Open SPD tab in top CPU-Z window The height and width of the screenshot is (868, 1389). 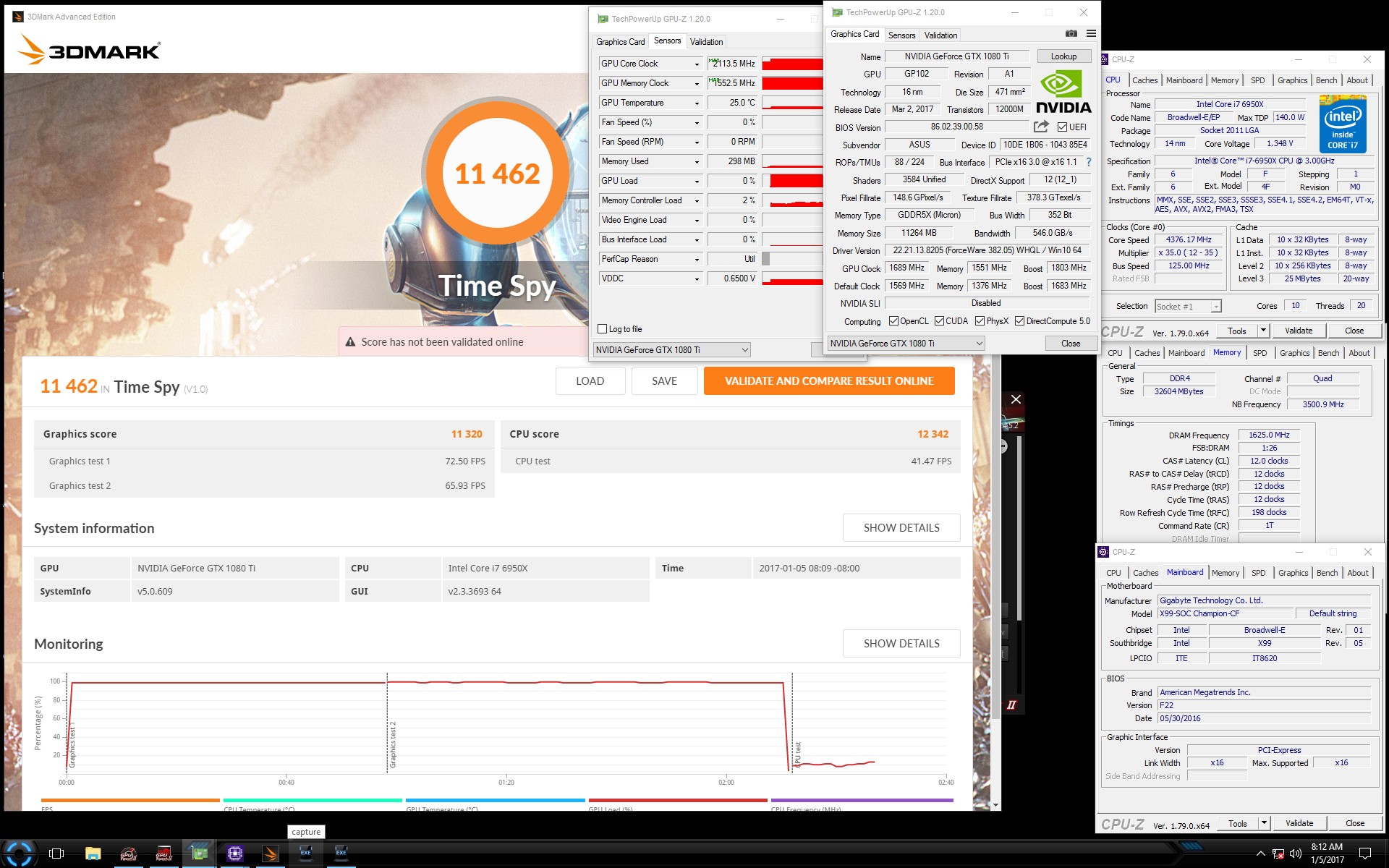pos(1258,80)
